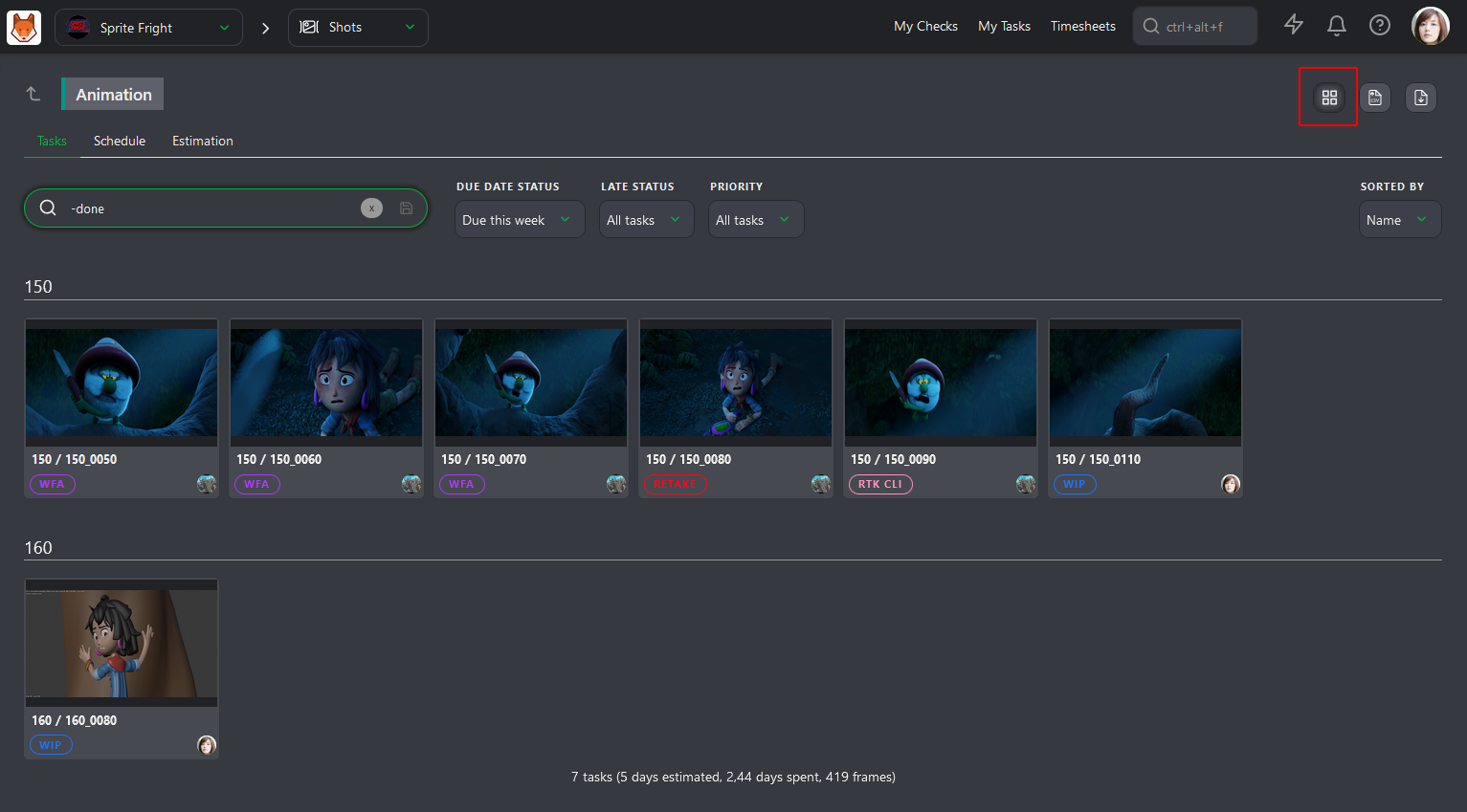Image resolution: width=1467 pixels, height=812 pixels.
Task: Focus the global ctrl+alt+f search field
Action: (x=1195, y=26)
